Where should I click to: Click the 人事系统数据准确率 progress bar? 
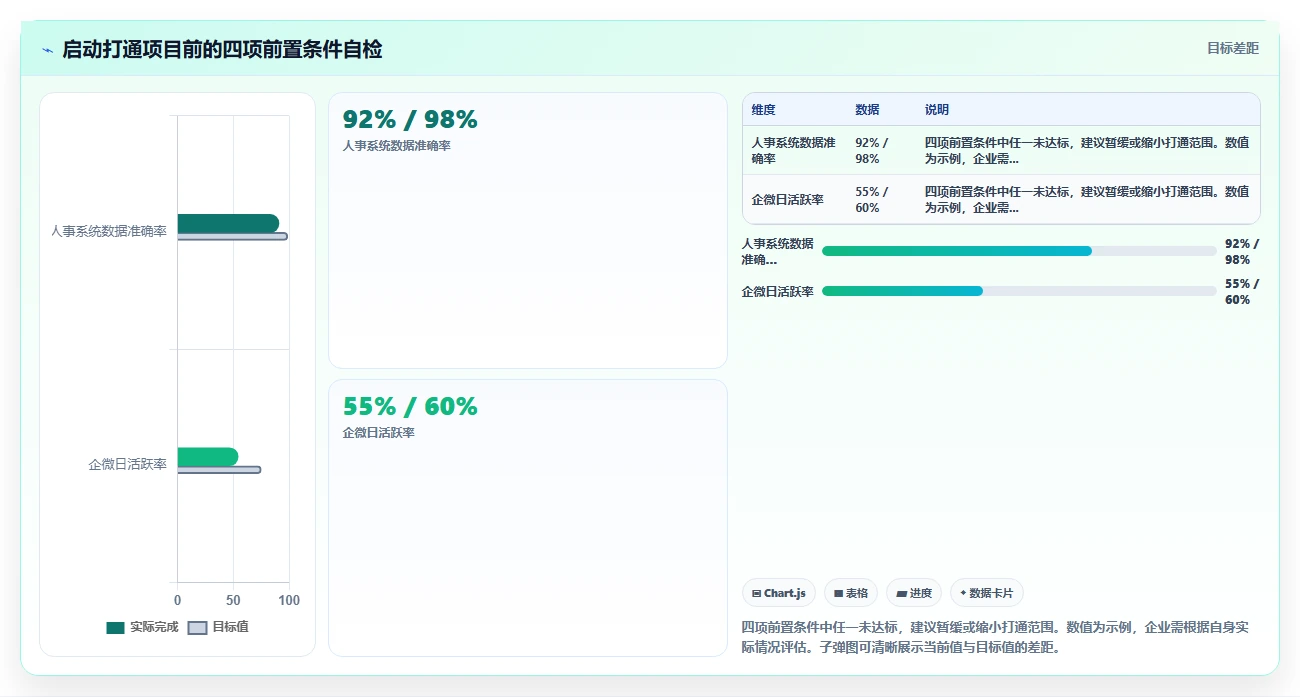(1018, 251)
